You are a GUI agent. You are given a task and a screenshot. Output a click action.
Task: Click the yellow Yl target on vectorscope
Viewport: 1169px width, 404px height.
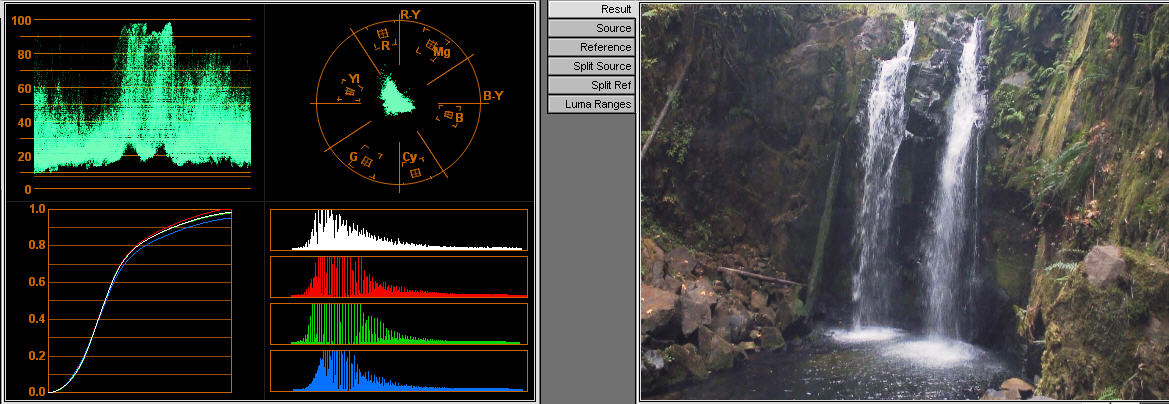point(350,91)
